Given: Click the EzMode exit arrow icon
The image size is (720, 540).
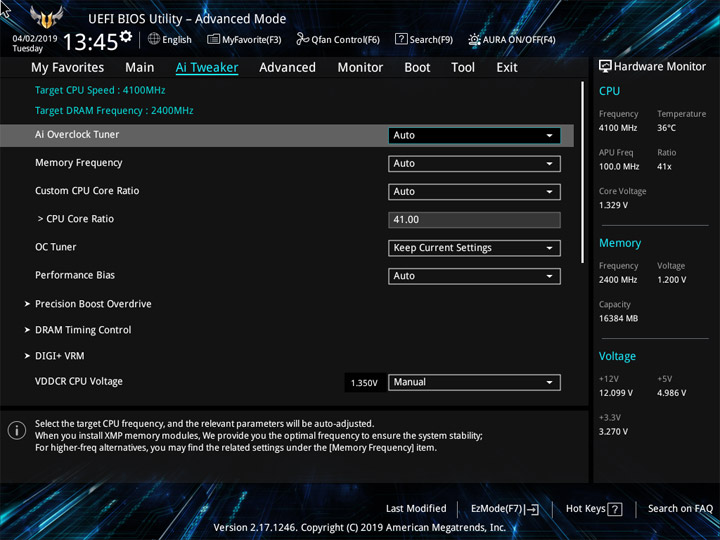Looking at the screenshot, I should (x=532, y=509).
